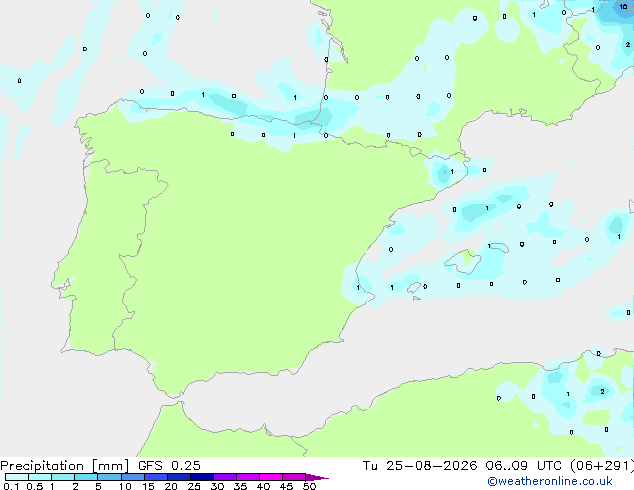Pick the 10–15 mm legend swatch
634x490 pixels.
[x=132, y=477]
